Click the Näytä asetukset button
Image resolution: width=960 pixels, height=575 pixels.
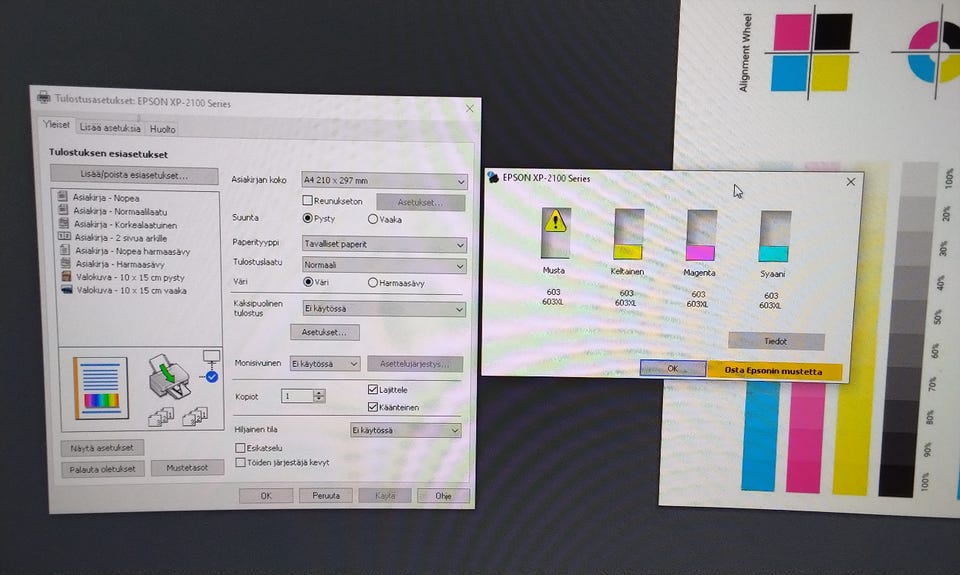[102, 448]
